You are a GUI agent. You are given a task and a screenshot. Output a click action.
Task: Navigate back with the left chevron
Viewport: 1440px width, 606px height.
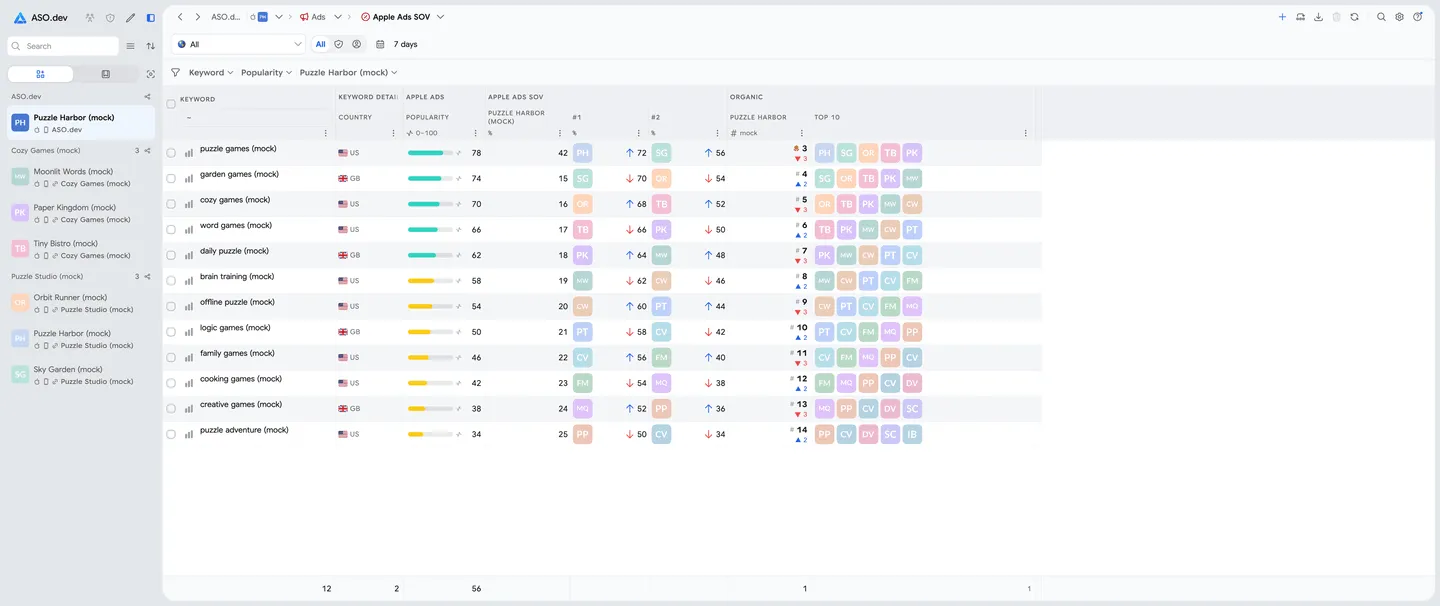[x=180, y=17]
